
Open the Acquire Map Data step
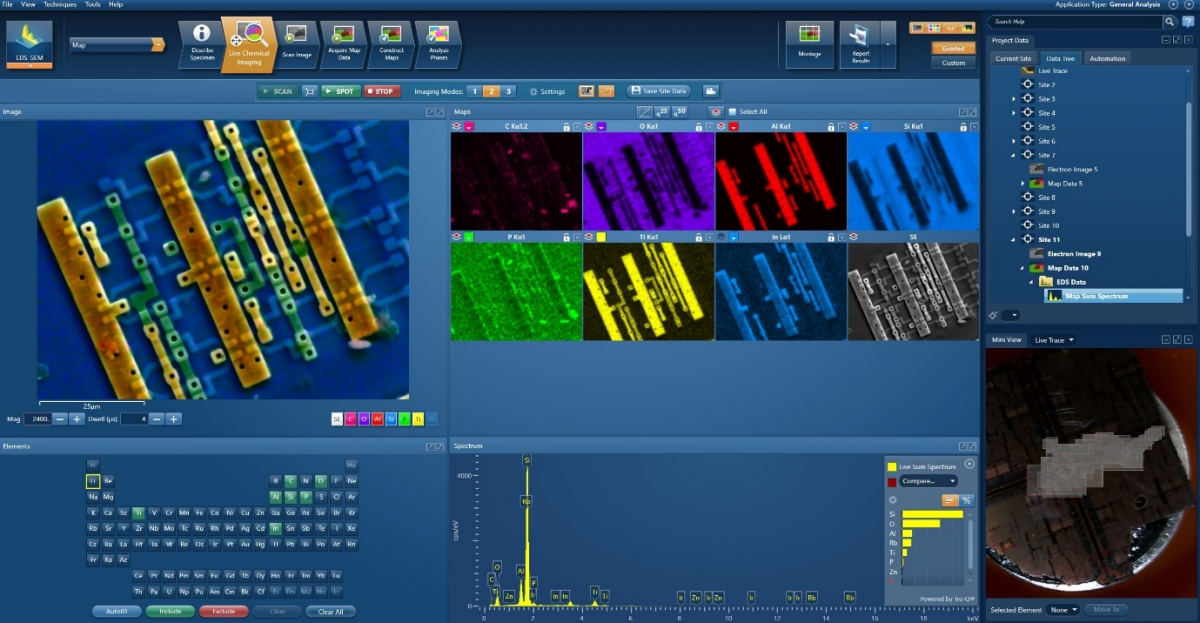(342, 45)
